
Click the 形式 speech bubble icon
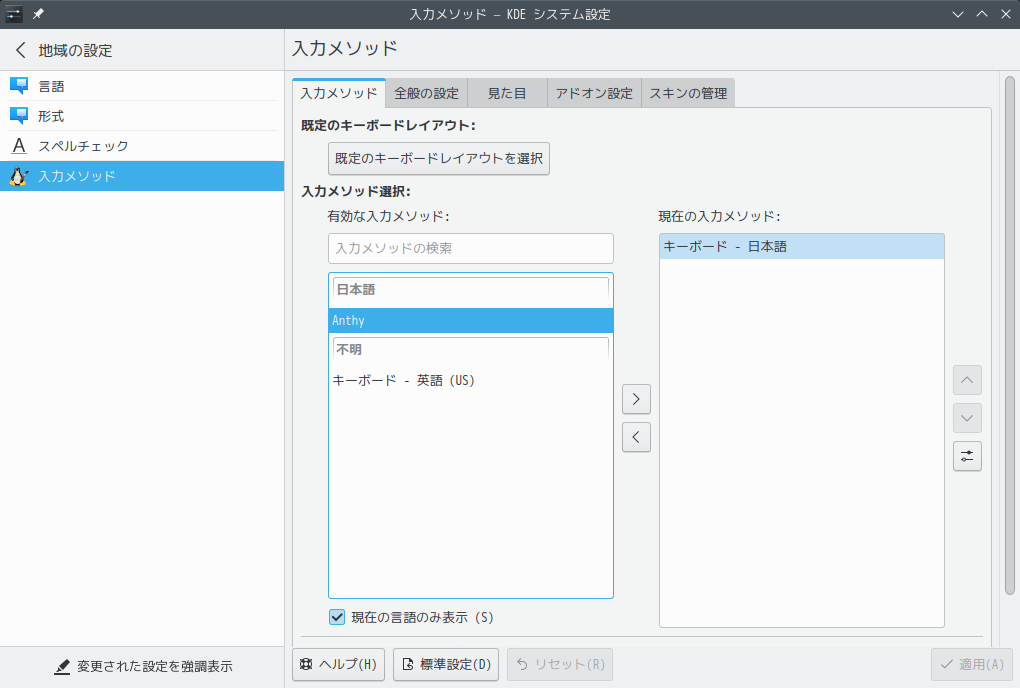point(19,116)
